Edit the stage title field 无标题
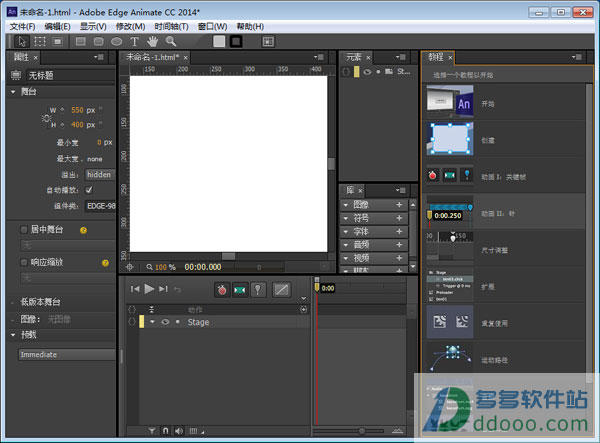The image size is (600, 443). (x=72, y=75)
